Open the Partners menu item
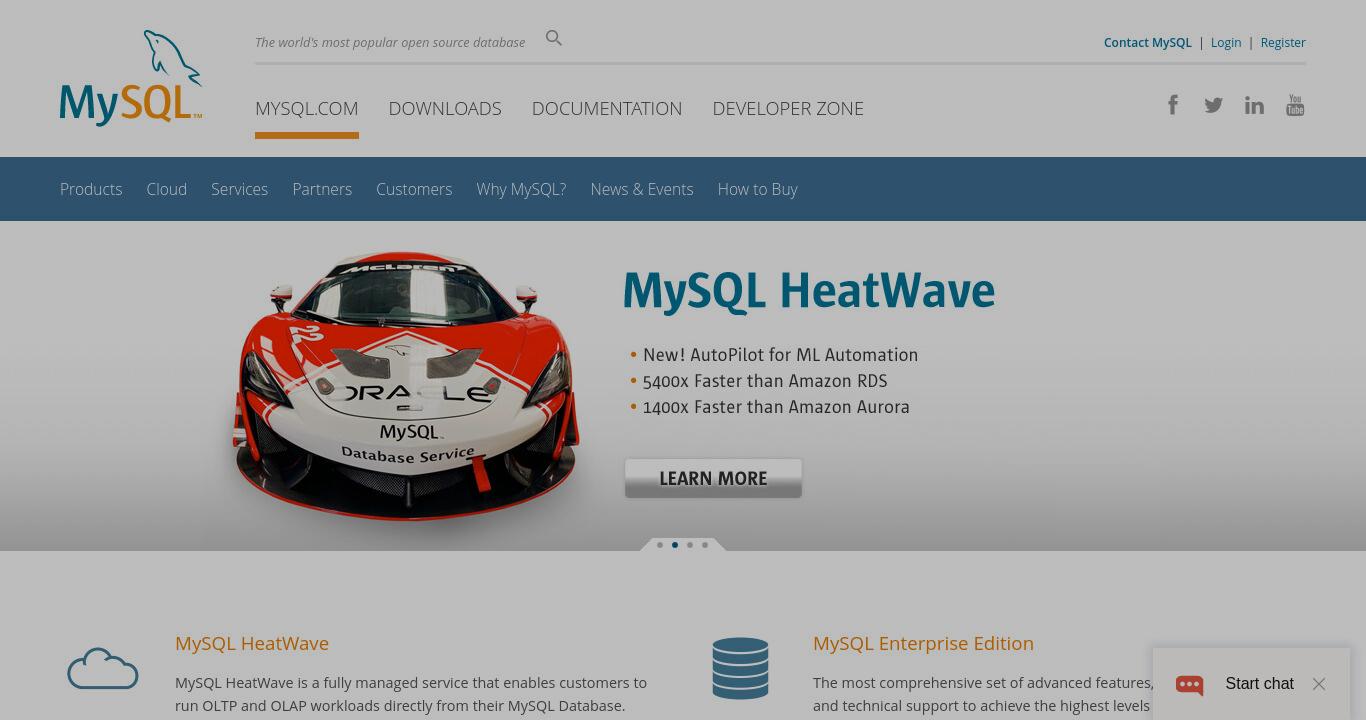This screenshot has height=720, width=1366. [x=322, y=189]
